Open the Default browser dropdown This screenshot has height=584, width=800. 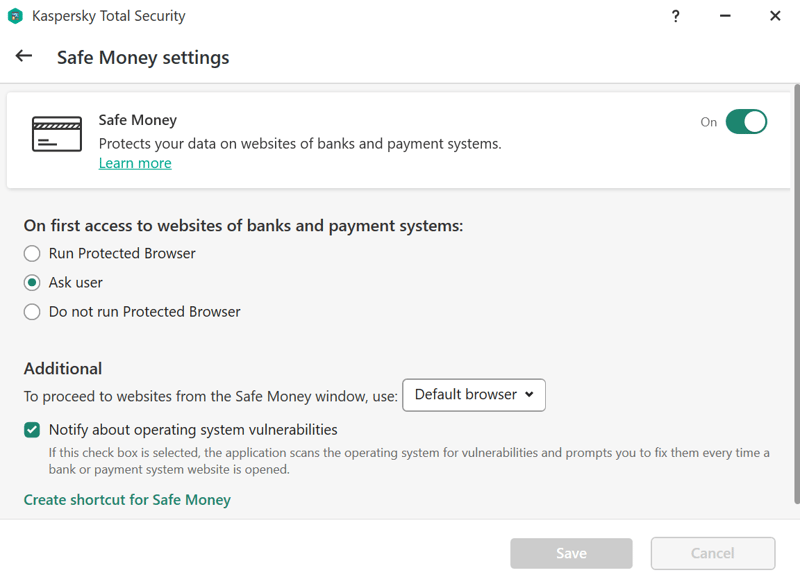click(x=473, y=395)
